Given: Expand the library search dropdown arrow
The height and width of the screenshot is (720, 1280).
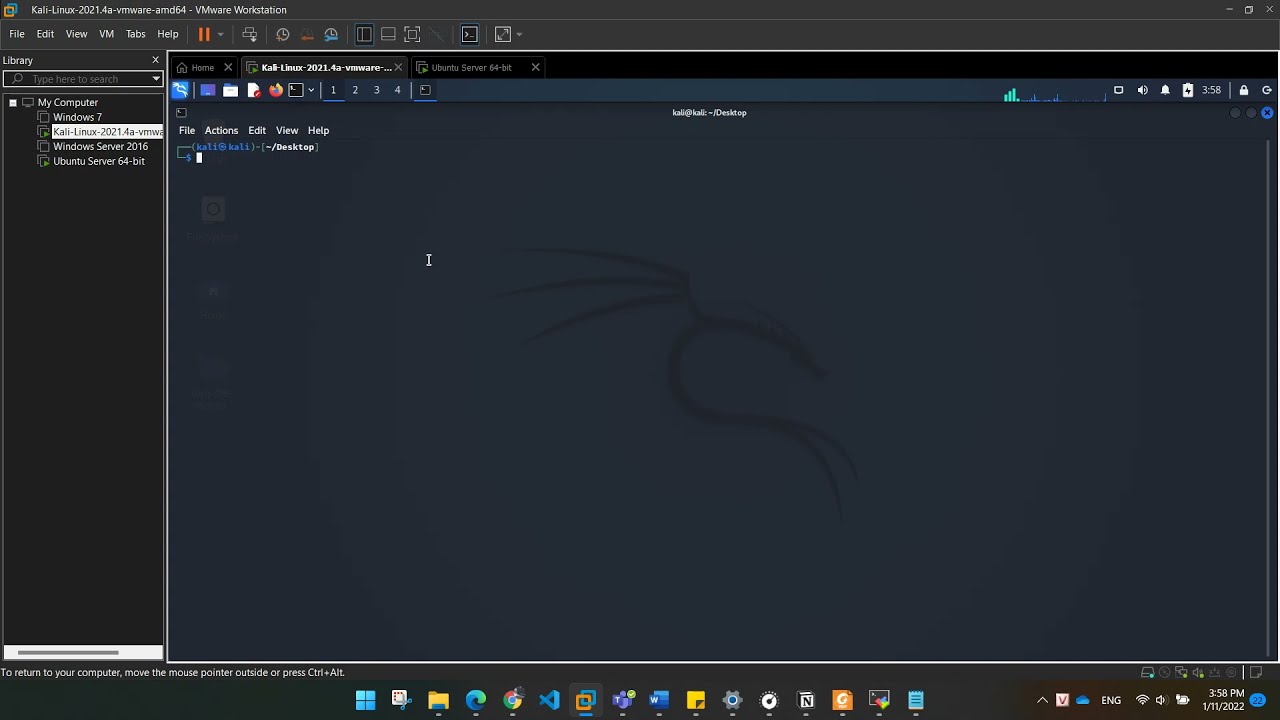Looking at the screenshot, I should click(x=156, y=79).
